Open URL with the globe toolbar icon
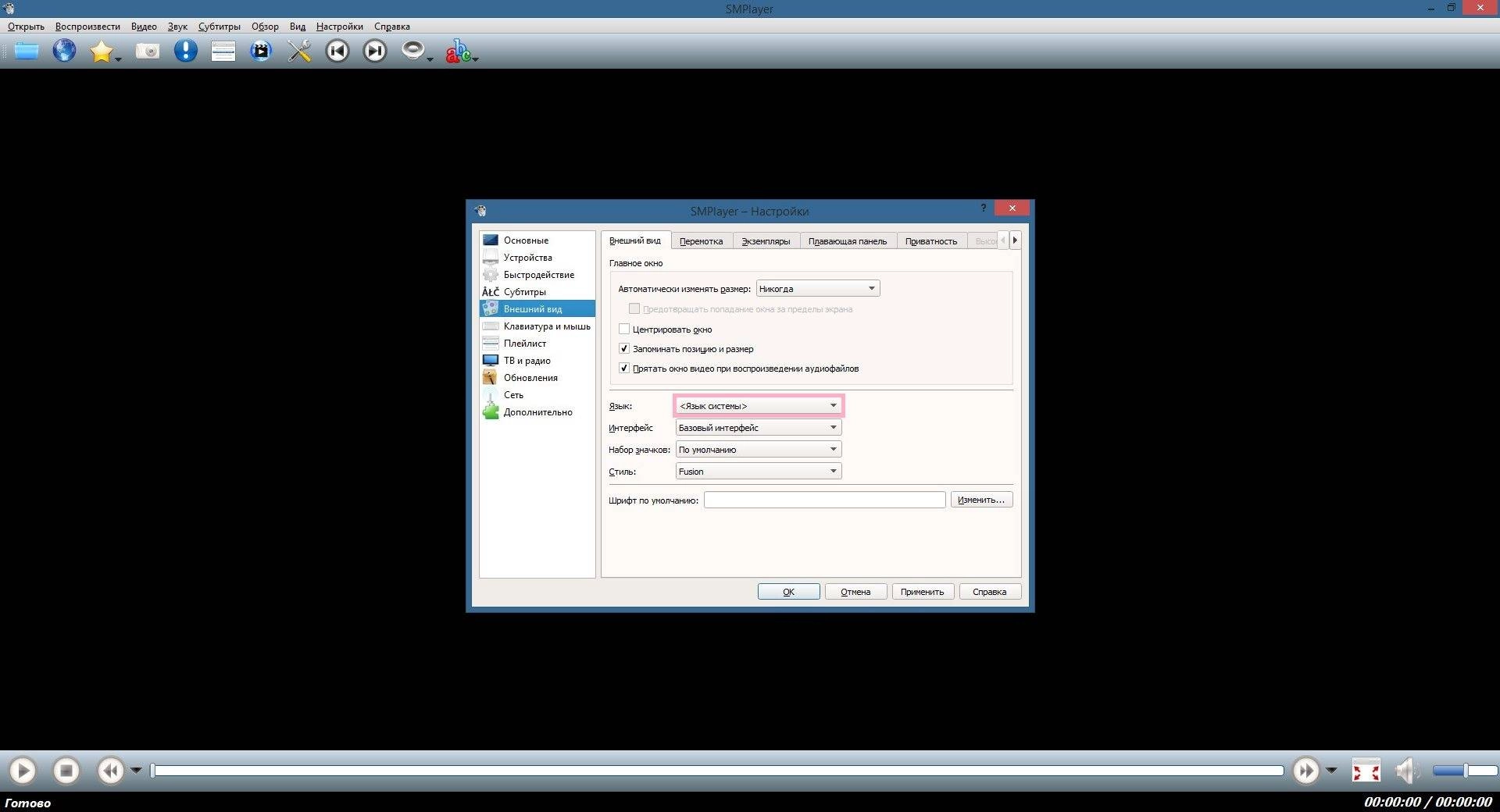Viewport: 1500px width, 812px height. pos(64,51)
